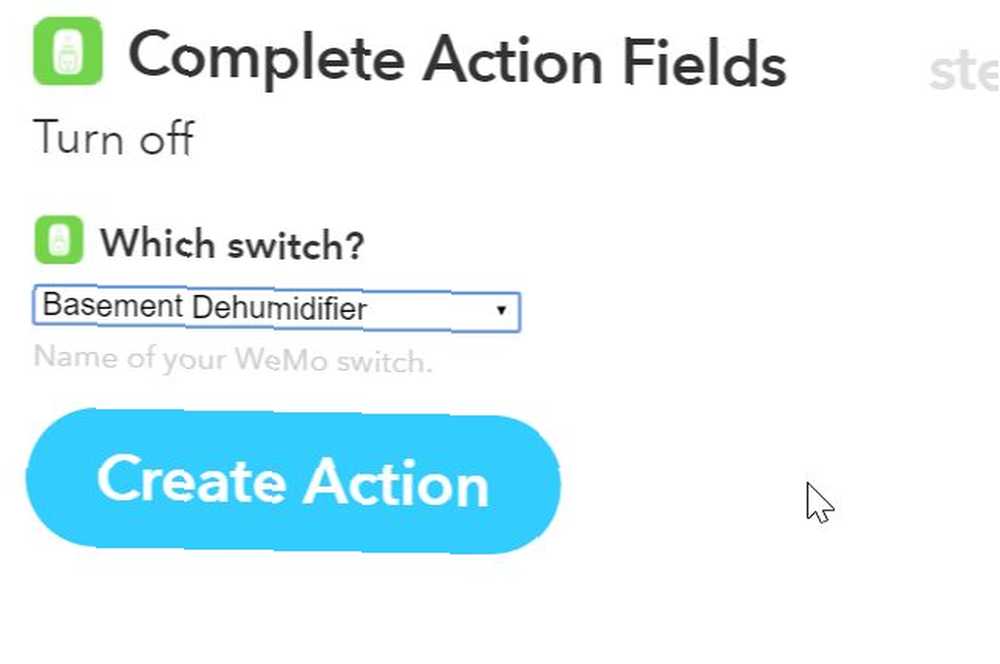Click the small WeMo icon near Which switch?
Viewport: 1000px width, 664px height.
click(x=59, y=240)
